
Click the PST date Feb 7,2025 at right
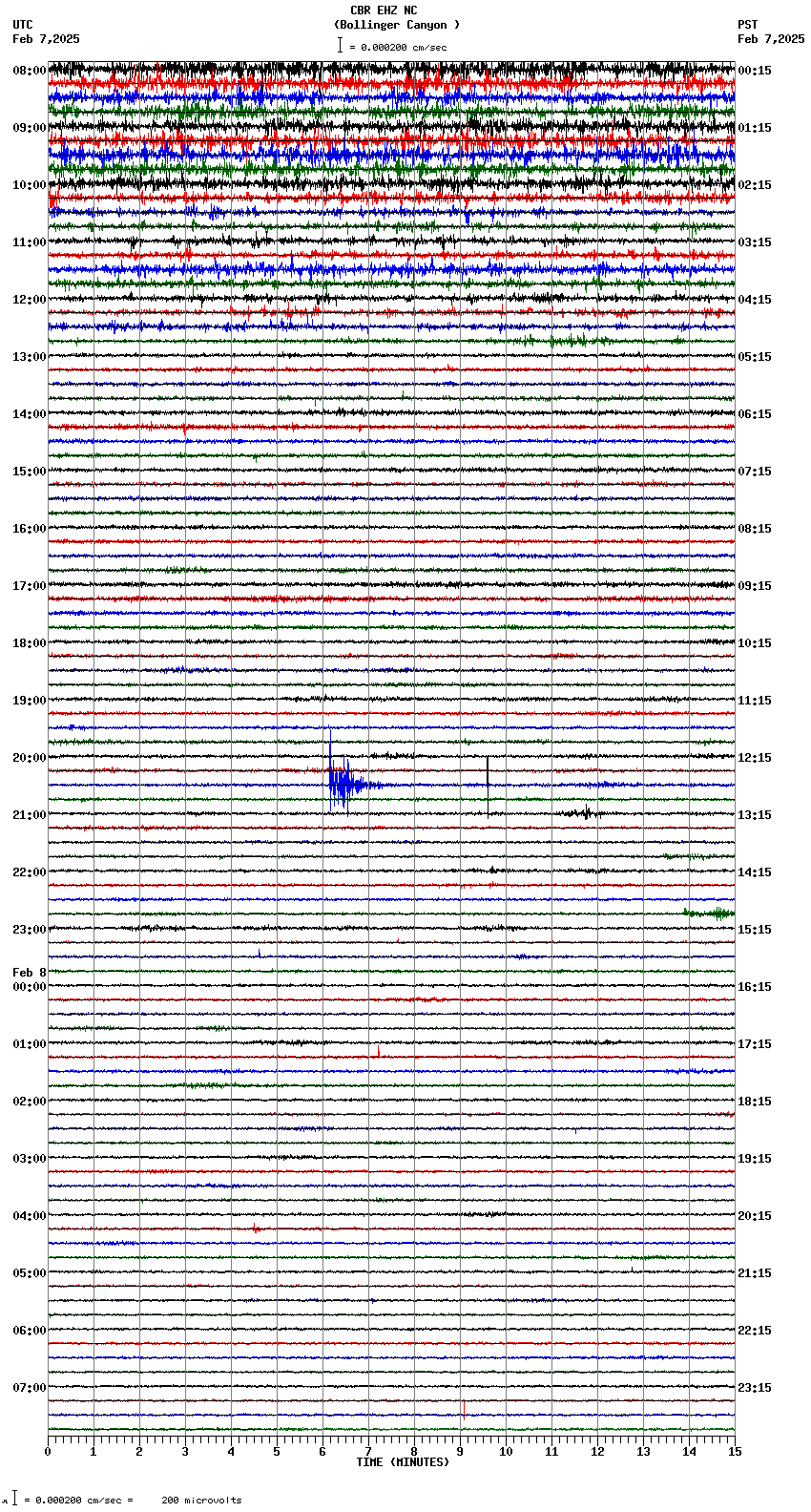[771, 39]
